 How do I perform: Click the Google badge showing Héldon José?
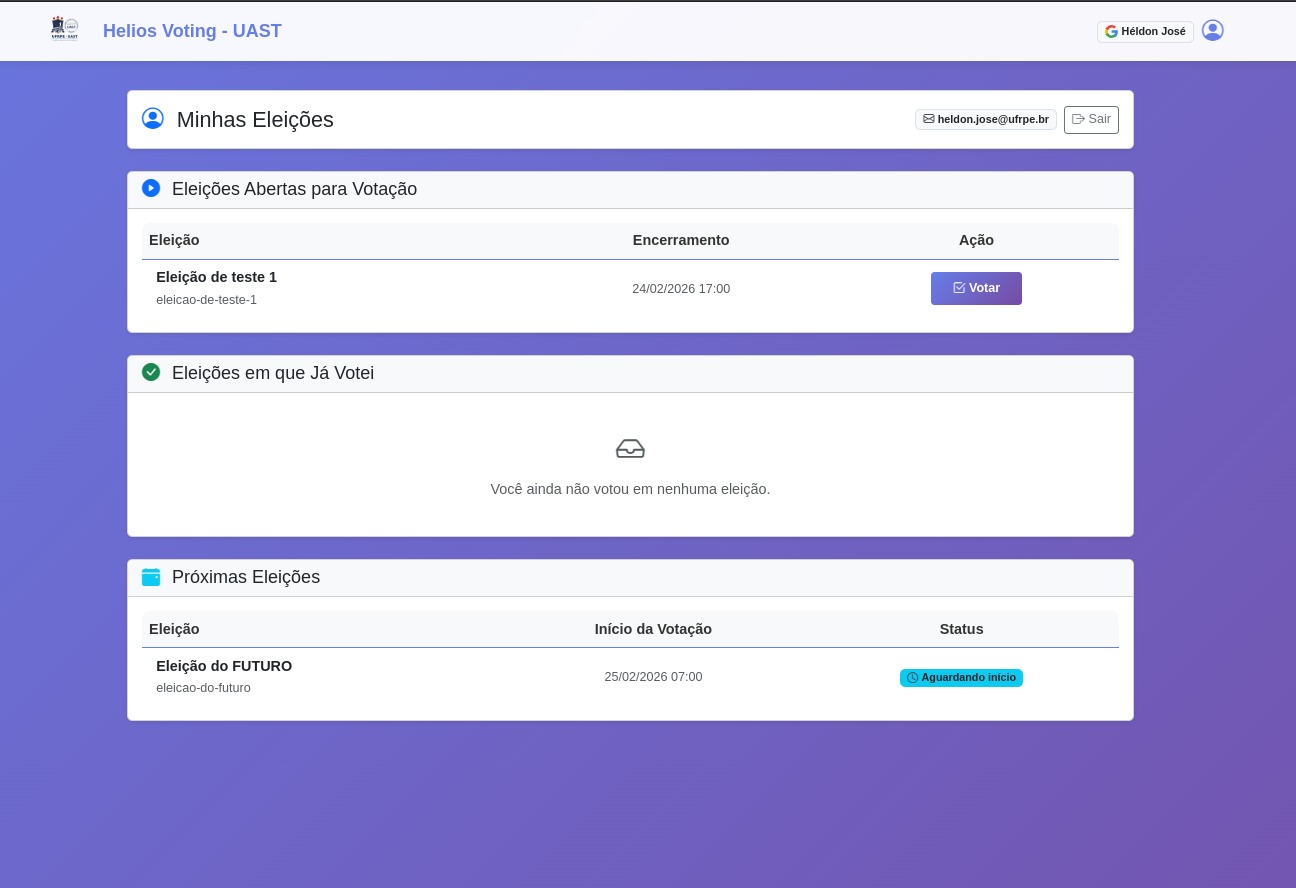tap(1145, 32)
